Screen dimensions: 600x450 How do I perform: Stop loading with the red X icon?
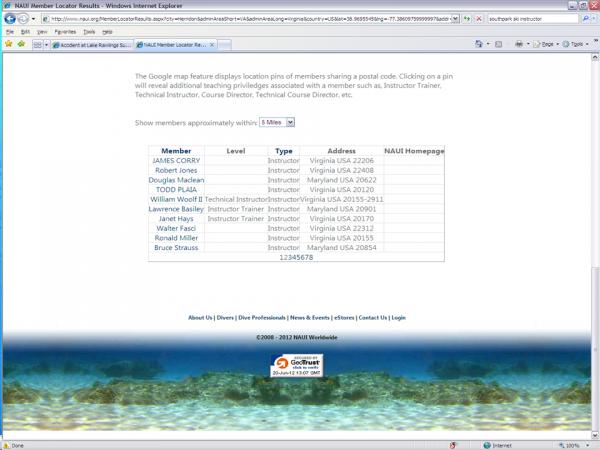479,19
